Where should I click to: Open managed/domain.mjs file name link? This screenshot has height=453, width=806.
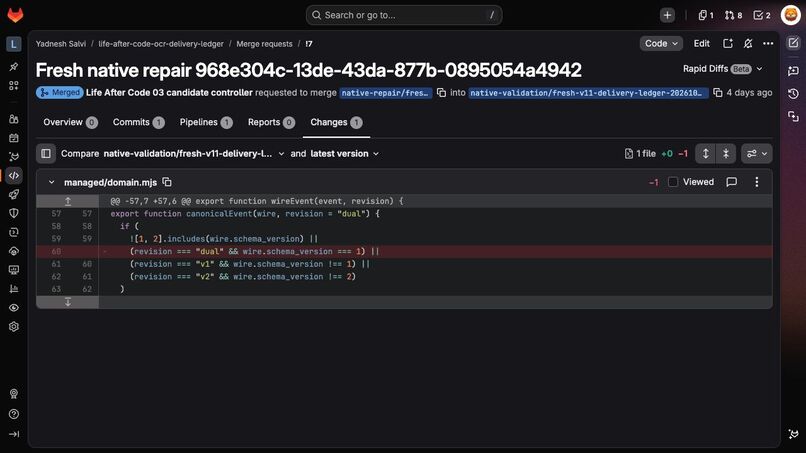pos(110,183)
